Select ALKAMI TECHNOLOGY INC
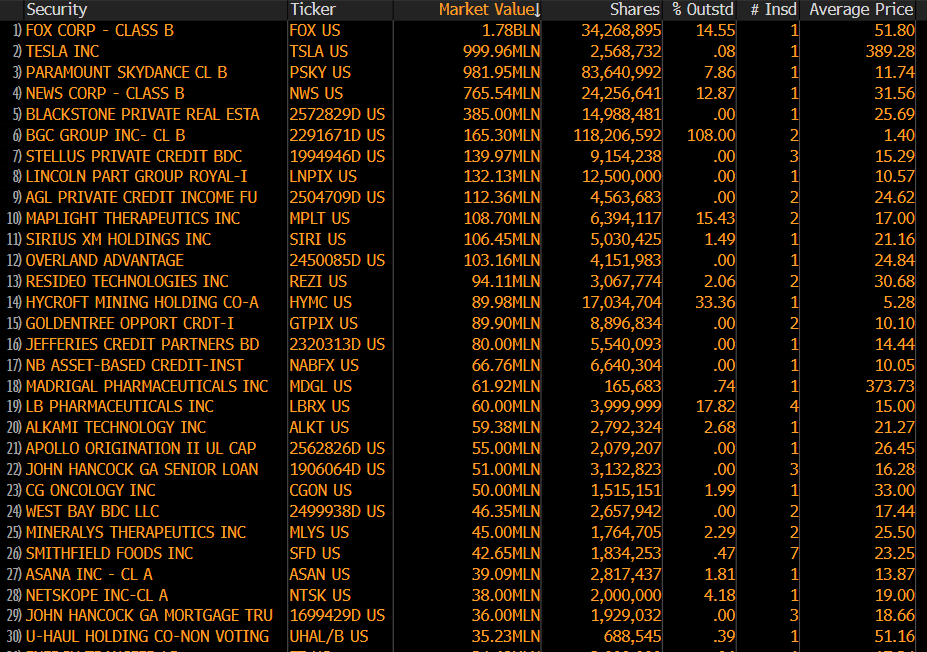 click(x=116, y=427)
